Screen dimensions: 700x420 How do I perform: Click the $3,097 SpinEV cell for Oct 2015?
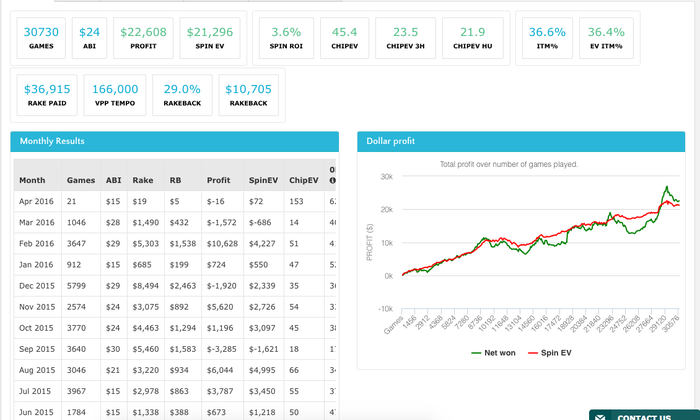263,328
